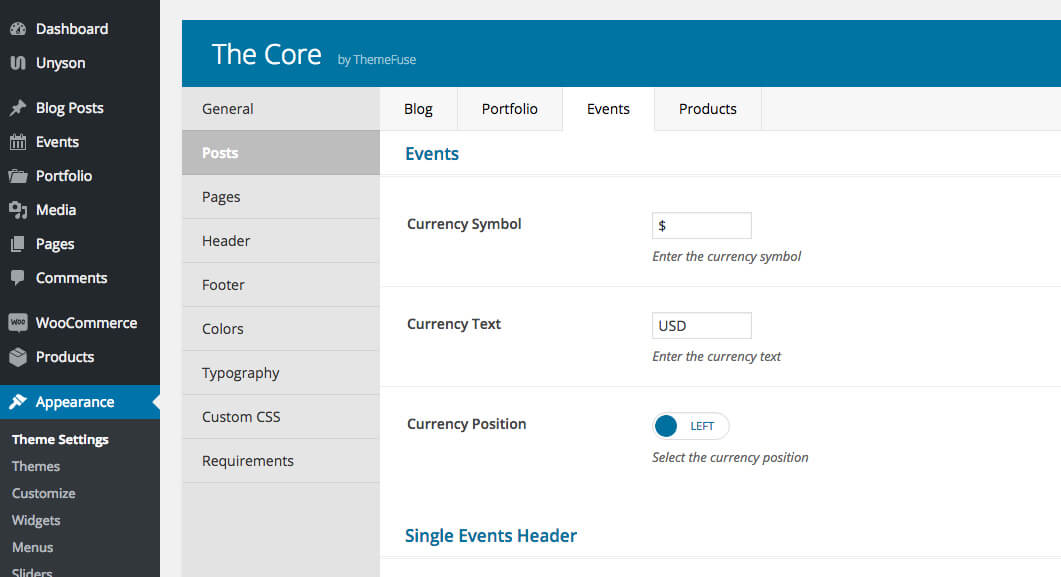Image resolution: width=1061 pixels, height=577 pixels.
Task: Open the Colors settings section
Action: tap(281, 329)
